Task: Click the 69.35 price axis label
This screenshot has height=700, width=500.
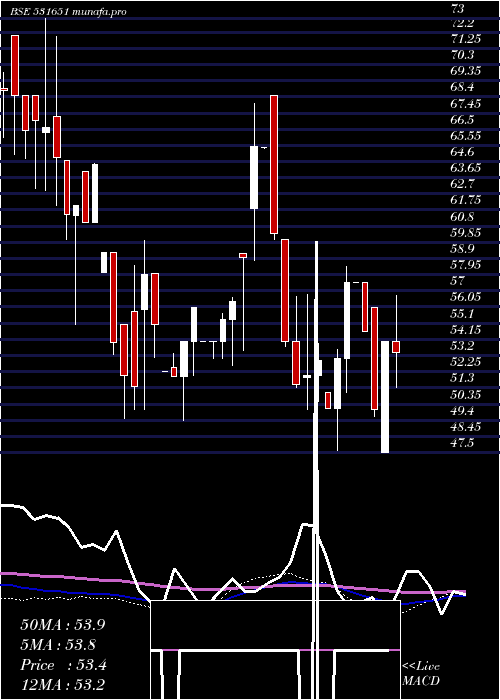Action: (466, 71)
